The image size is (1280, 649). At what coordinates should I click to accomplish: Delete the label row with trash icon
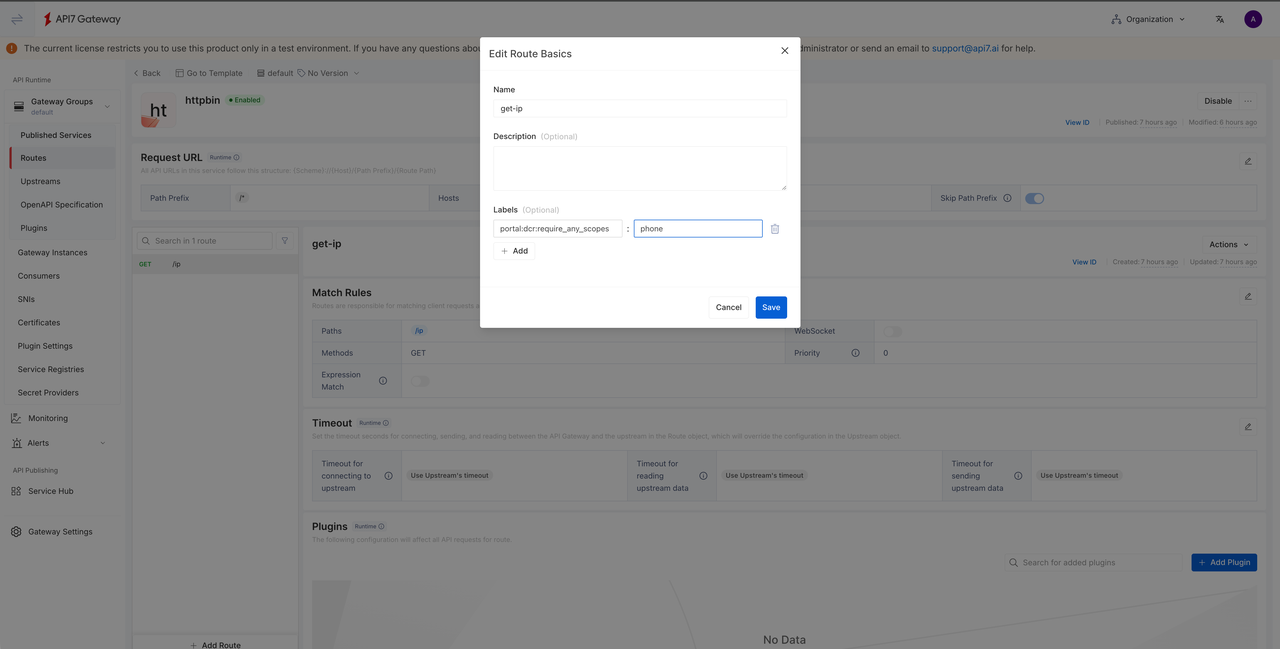[x=774, y=229]
